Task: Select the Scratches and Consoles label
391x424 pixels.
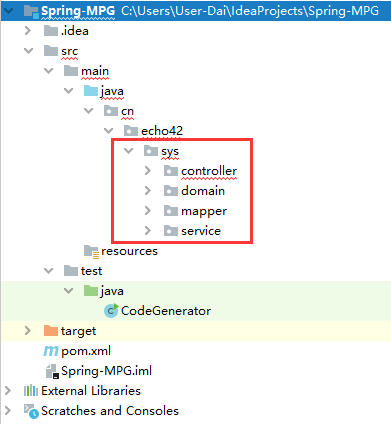Action: click(110, 411)
